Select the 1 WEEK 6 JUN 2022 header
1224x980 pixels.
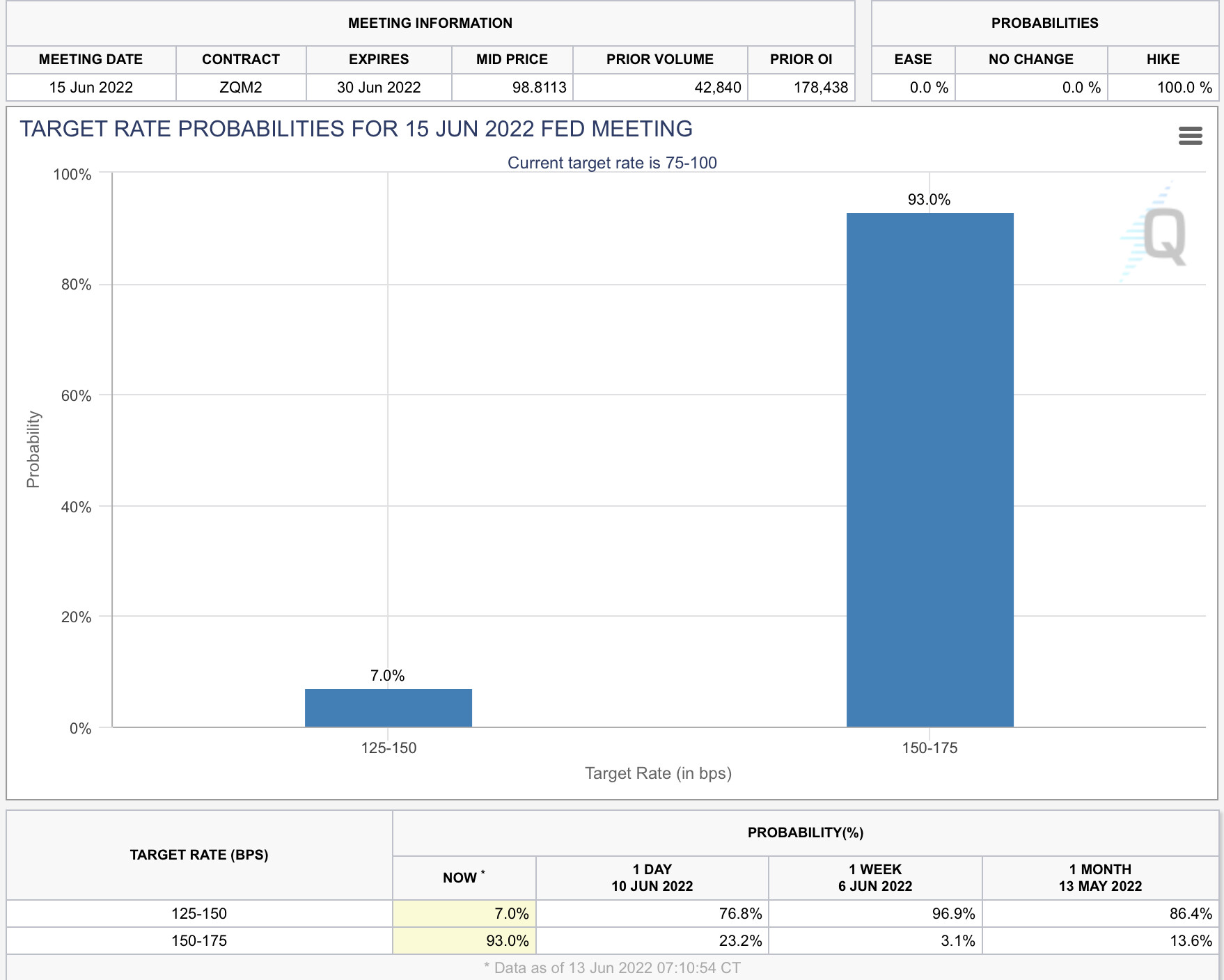coord(875,878)
